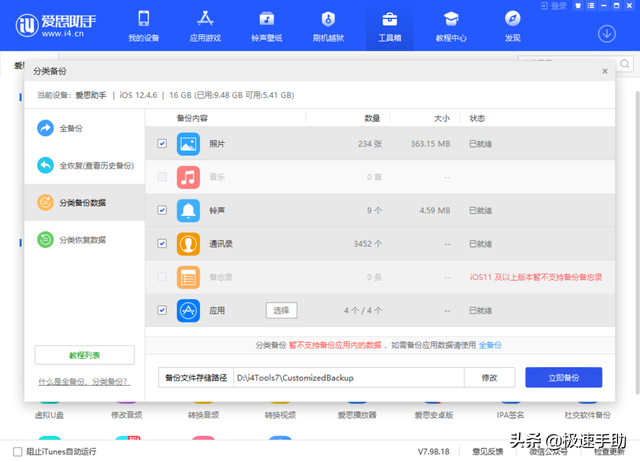Click the 应用 App Store icon
640x462 pixels.
188,311
